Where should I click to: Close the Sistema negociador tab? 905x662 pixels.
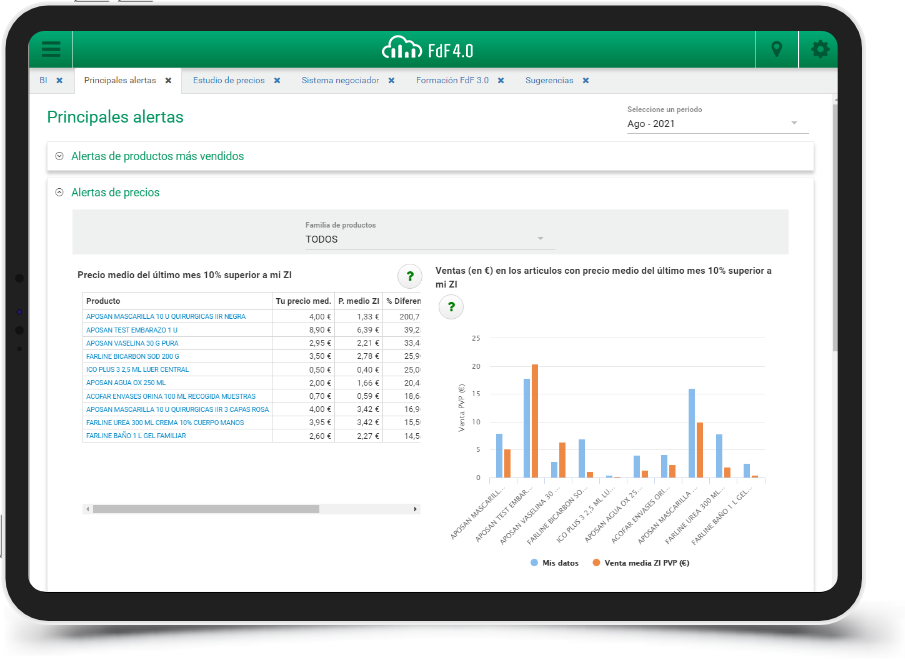[391, 81]
